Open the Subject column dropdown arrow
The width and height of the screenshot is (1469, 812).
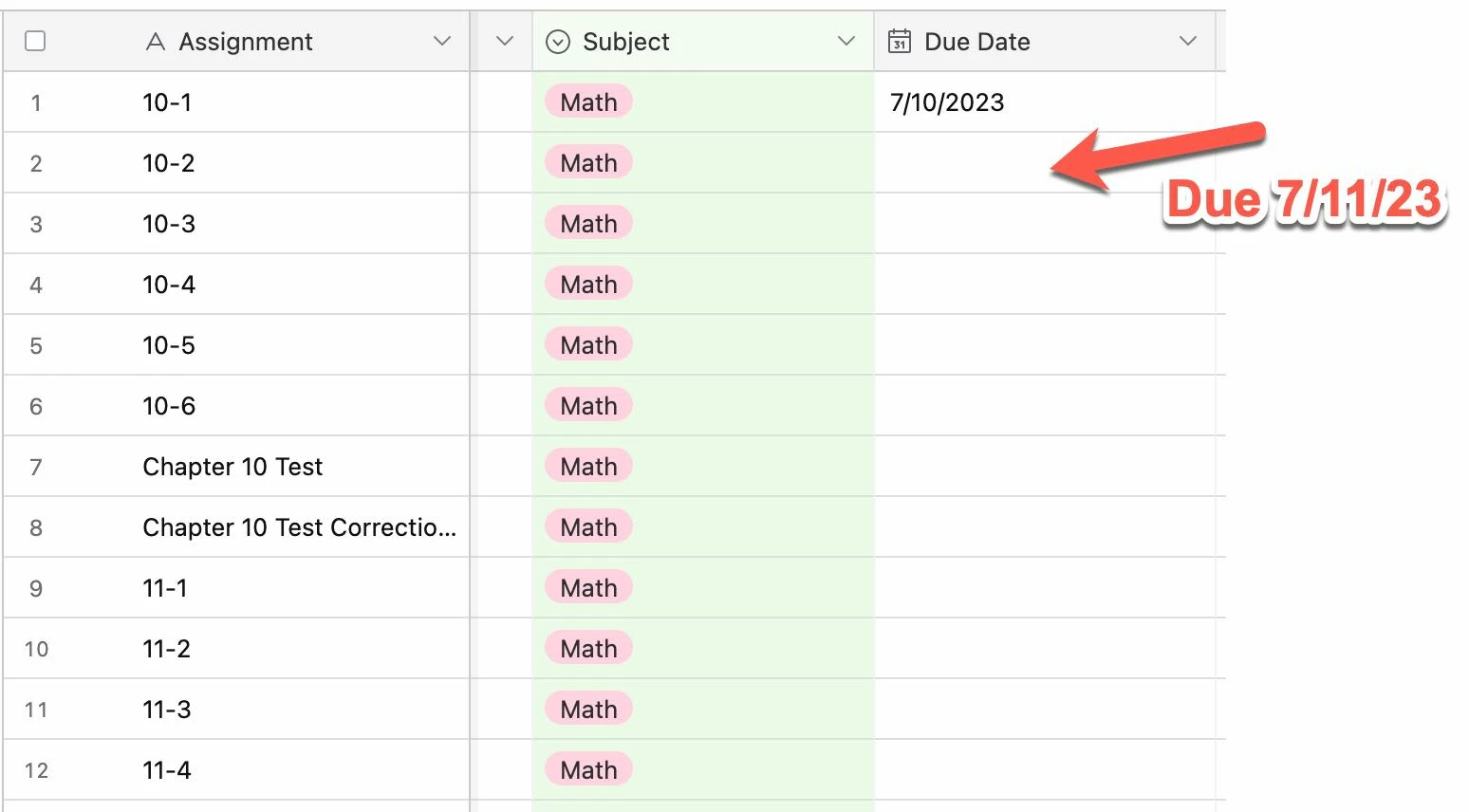click(846, 41)
